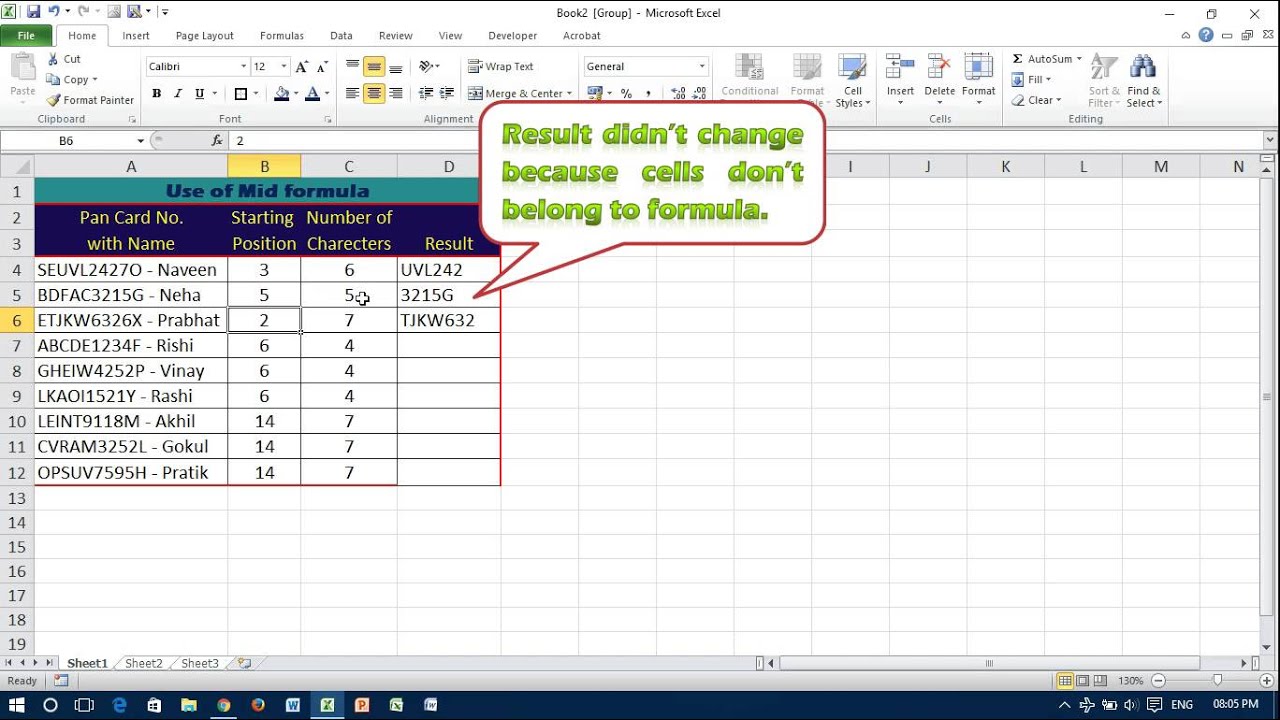
Task: Expand the number format dropdown
Action: [702, 67]
